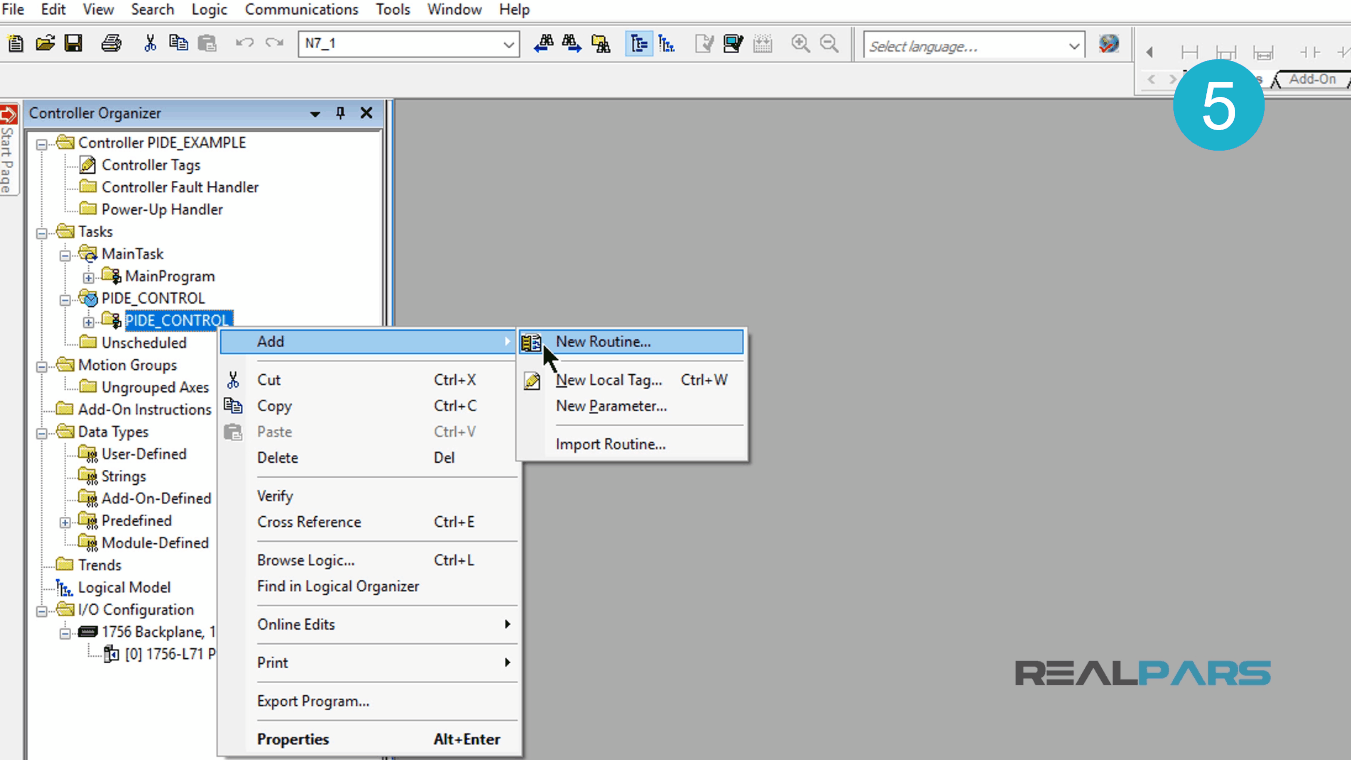This screenshot has height=760, width=1351.
Task: Switch to the Add-On instruction tab
Action: coord(1311,78)
